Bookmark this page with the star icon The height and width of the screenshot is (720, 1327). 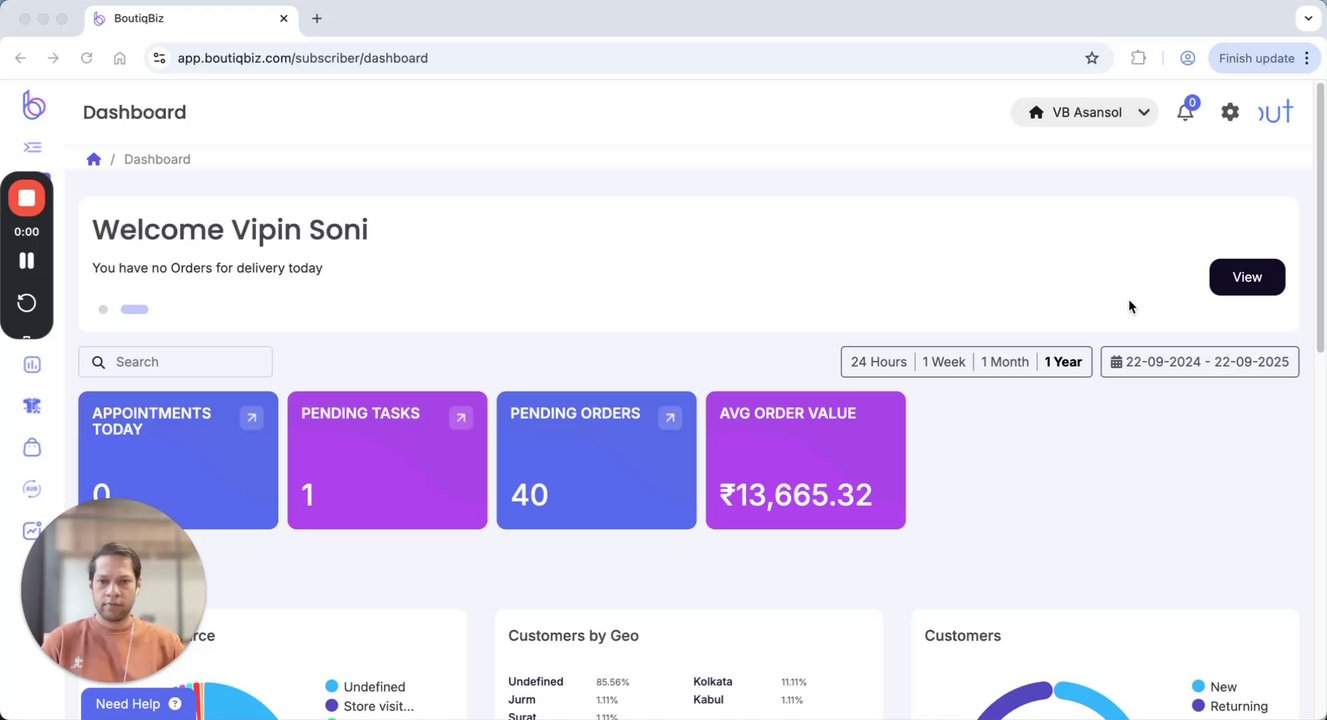1092,58
